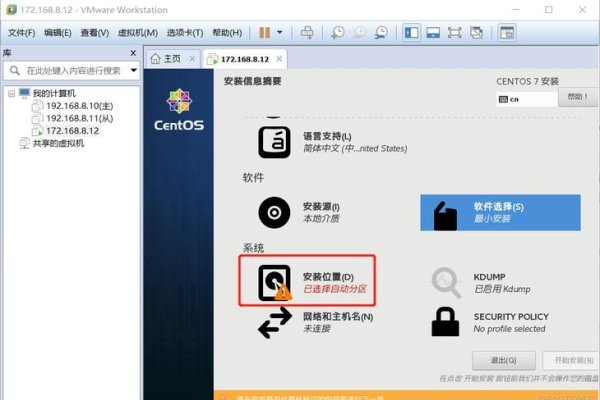Select VM 192.168.8.10(主)
Screen dimensions: 600x400
point(79,106)
